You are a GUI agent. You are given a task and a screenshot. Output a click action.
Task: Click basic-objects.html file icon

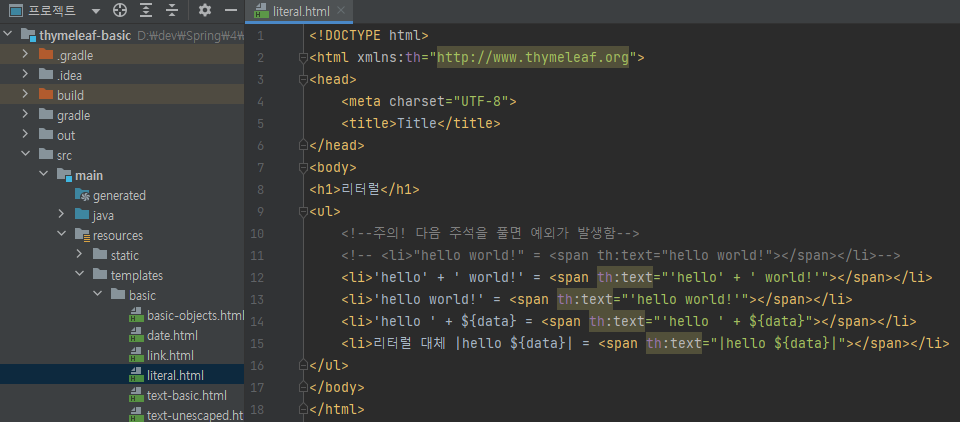pos(136,316)
